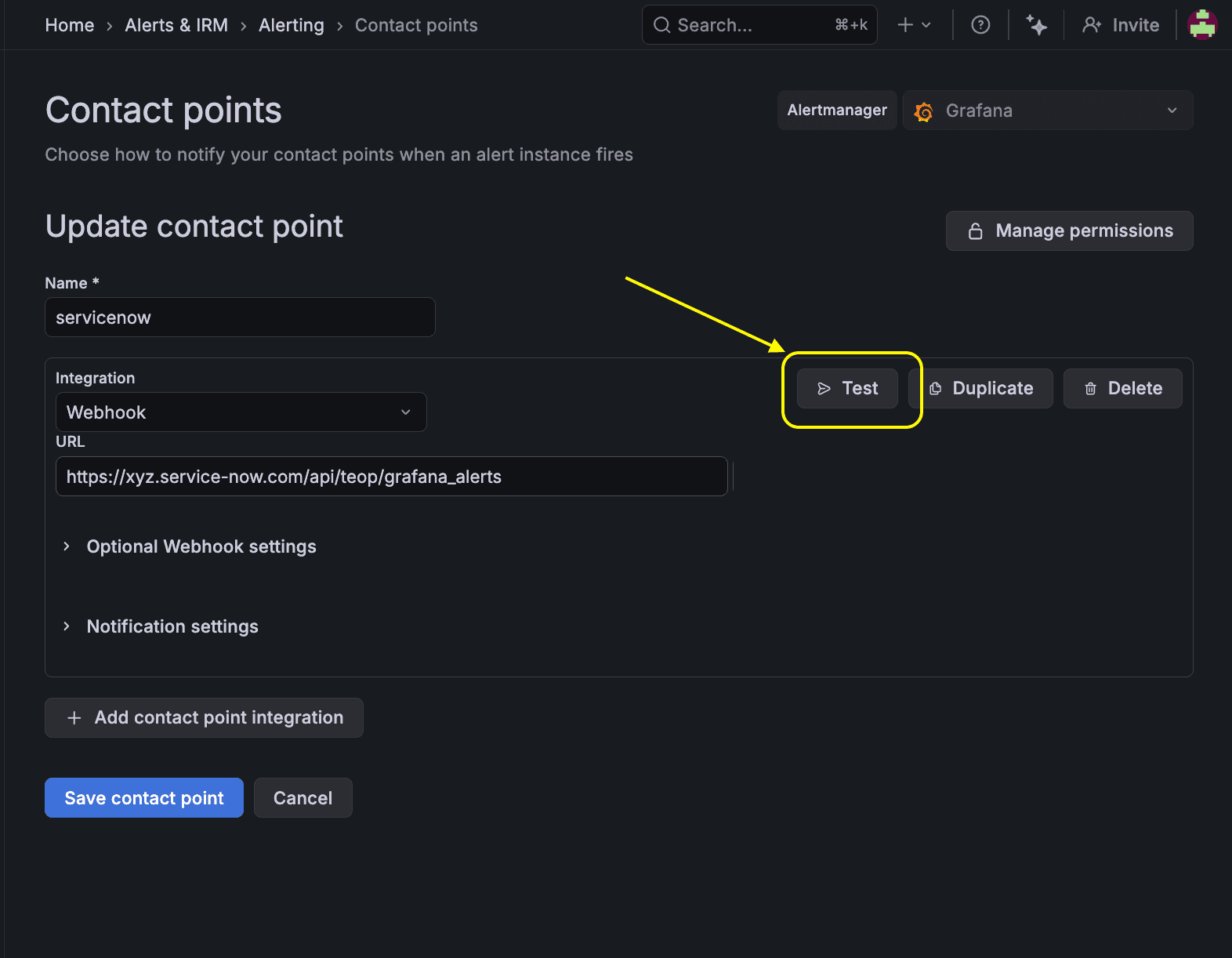Expand Notification settings section

(x=161, y=626)
